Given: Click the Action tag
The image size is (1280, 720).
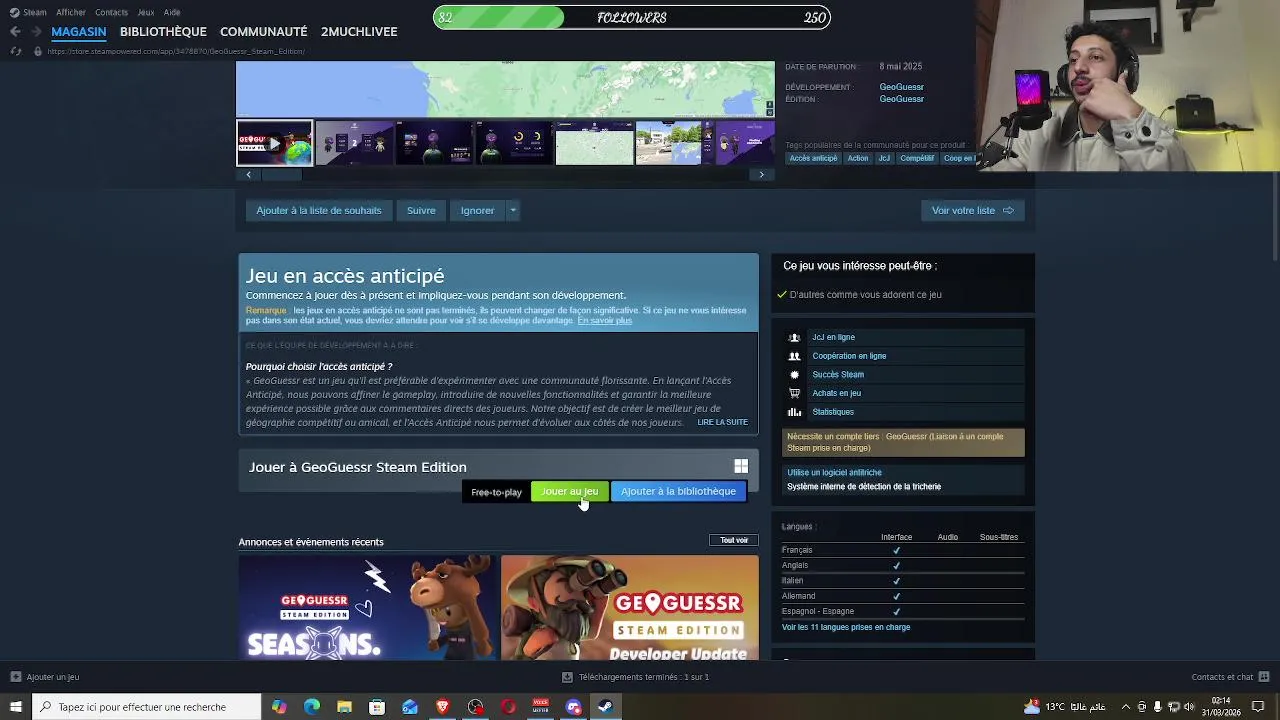Looking at the screenshot, I should pos(858,158).
